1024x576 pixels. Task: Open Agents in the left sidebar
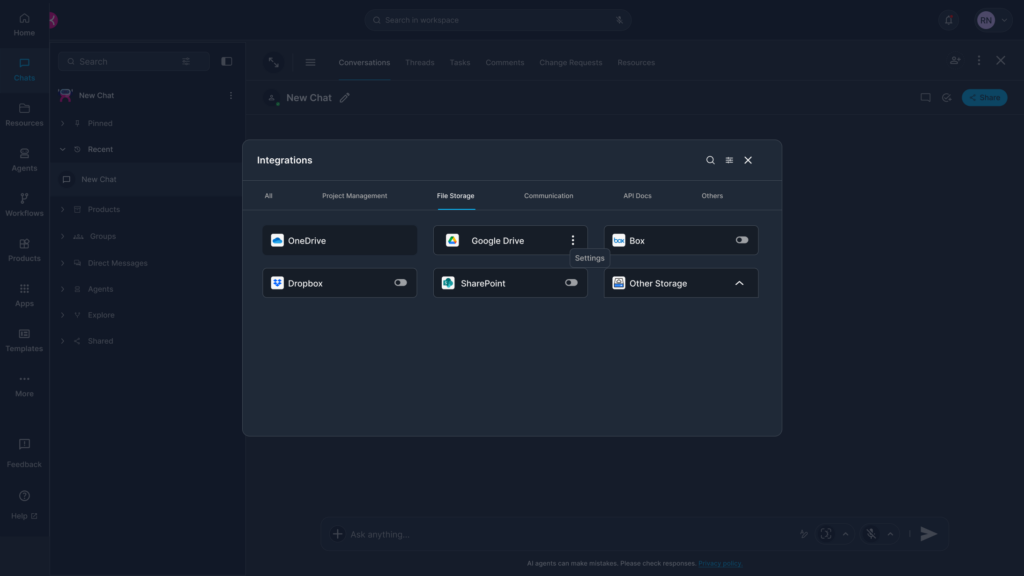tap(24, 159)
